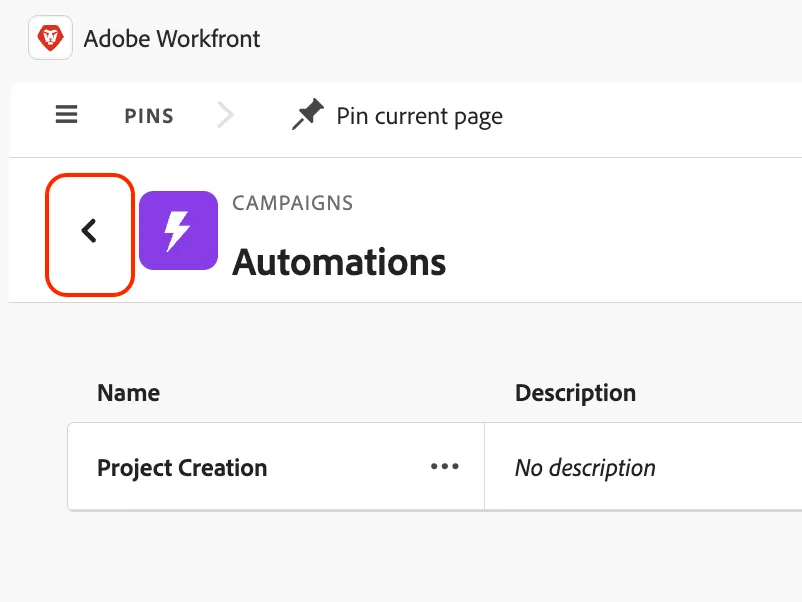This screenshot has width=802, height=602.
Task: Click the Name column header
Action: [x=128, y=393]
